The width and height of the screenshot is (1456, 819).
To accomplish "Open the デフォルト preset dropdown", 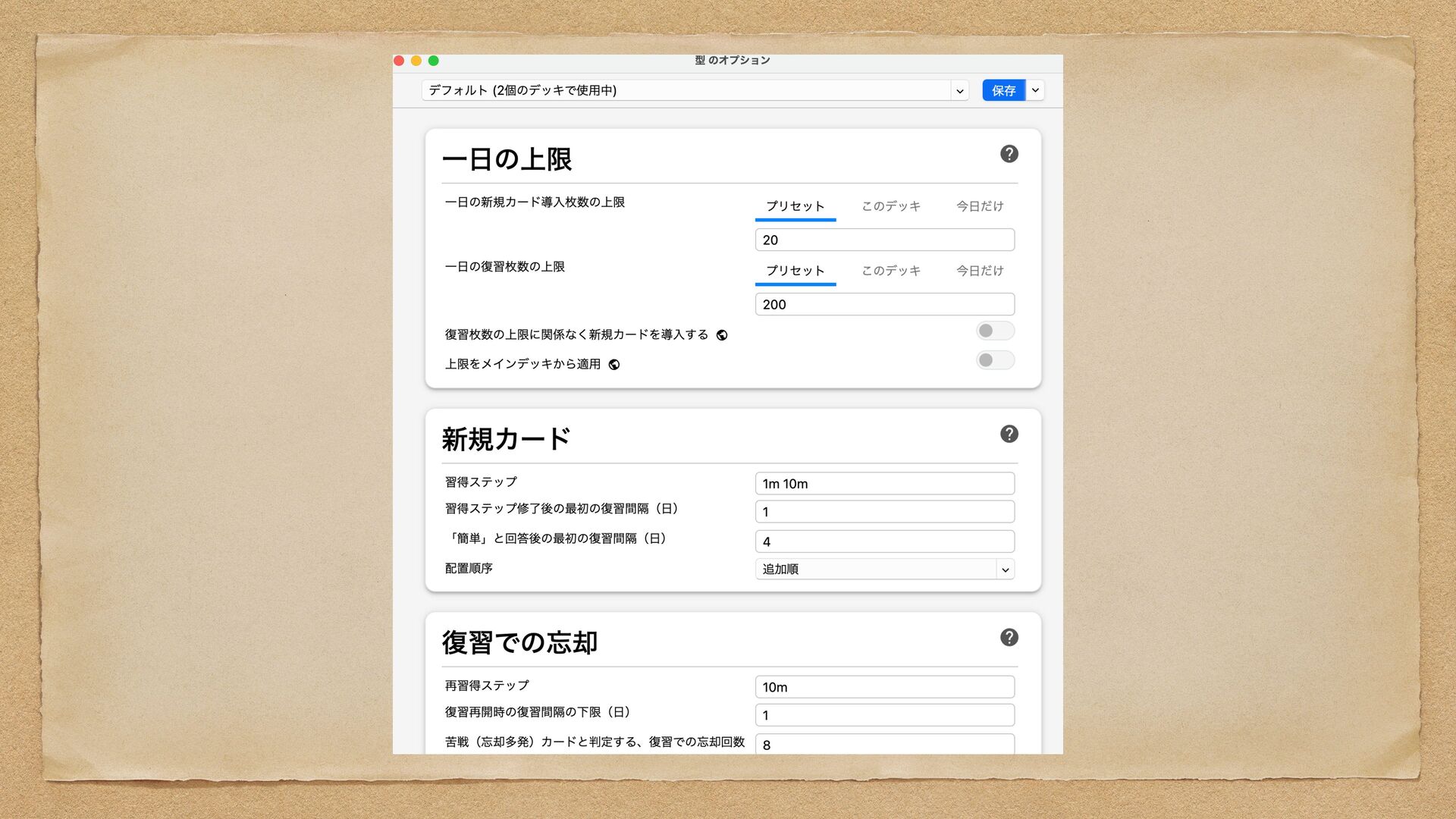I will 695,90.
